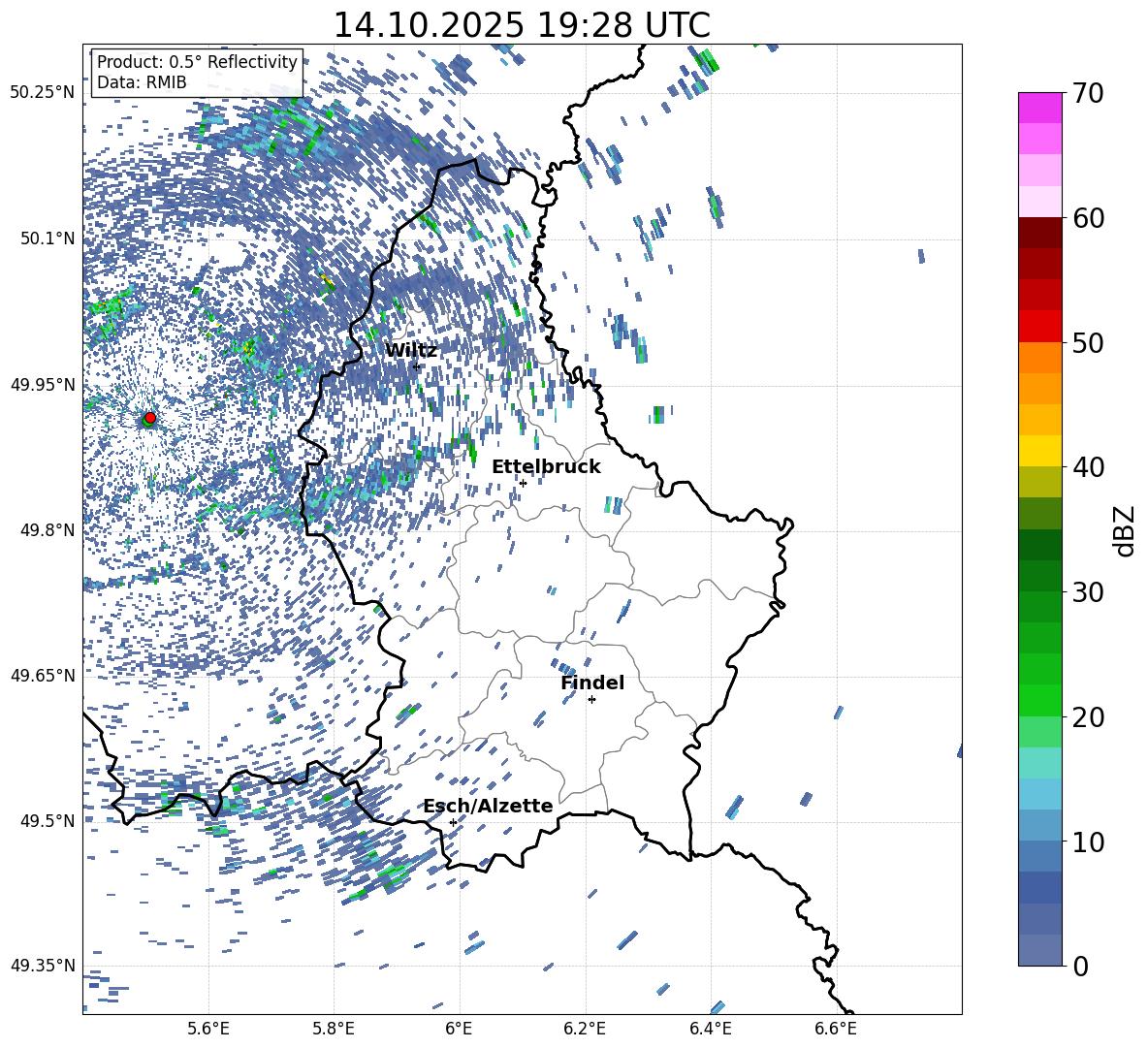Click the Esch/Alzette city label
Viewport: 1148px width, 1048px height.
pyautogui.click(x=488, y=807)
